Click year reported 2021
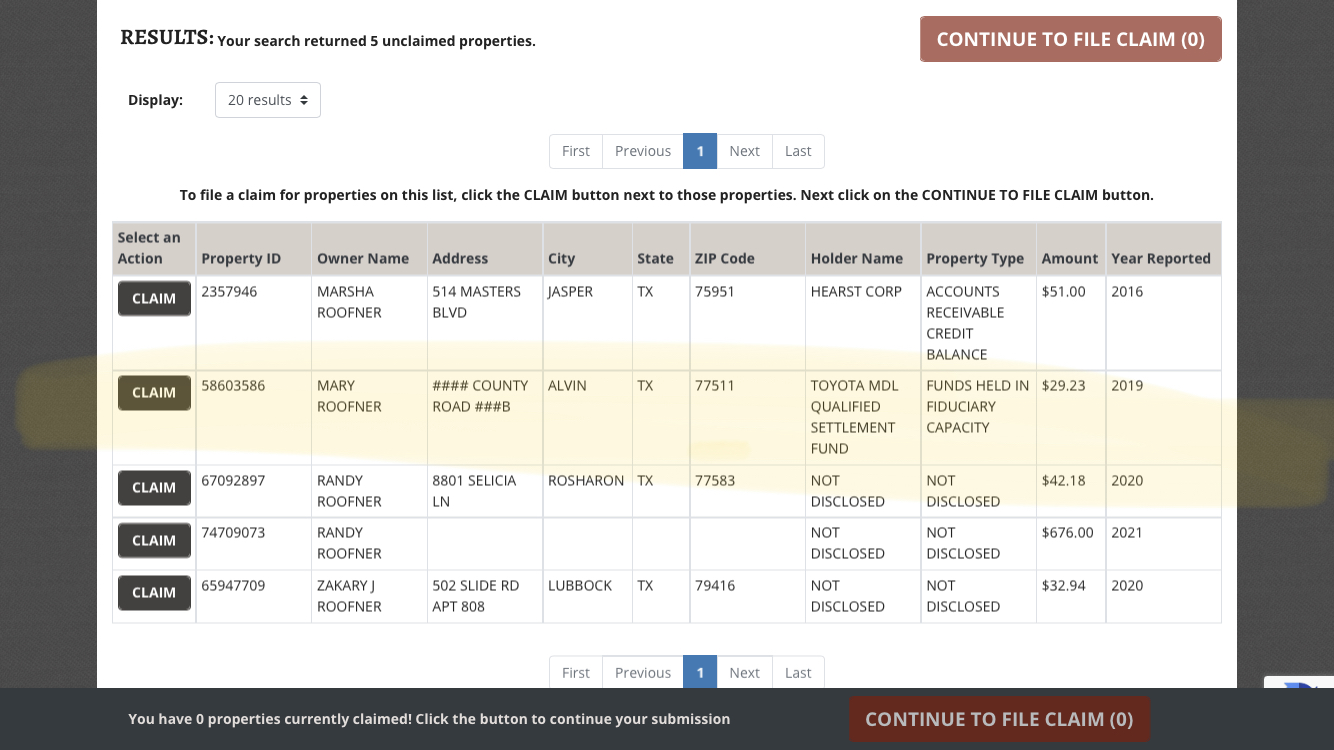Screen dimensions: 1334x750 (1127, 533)
